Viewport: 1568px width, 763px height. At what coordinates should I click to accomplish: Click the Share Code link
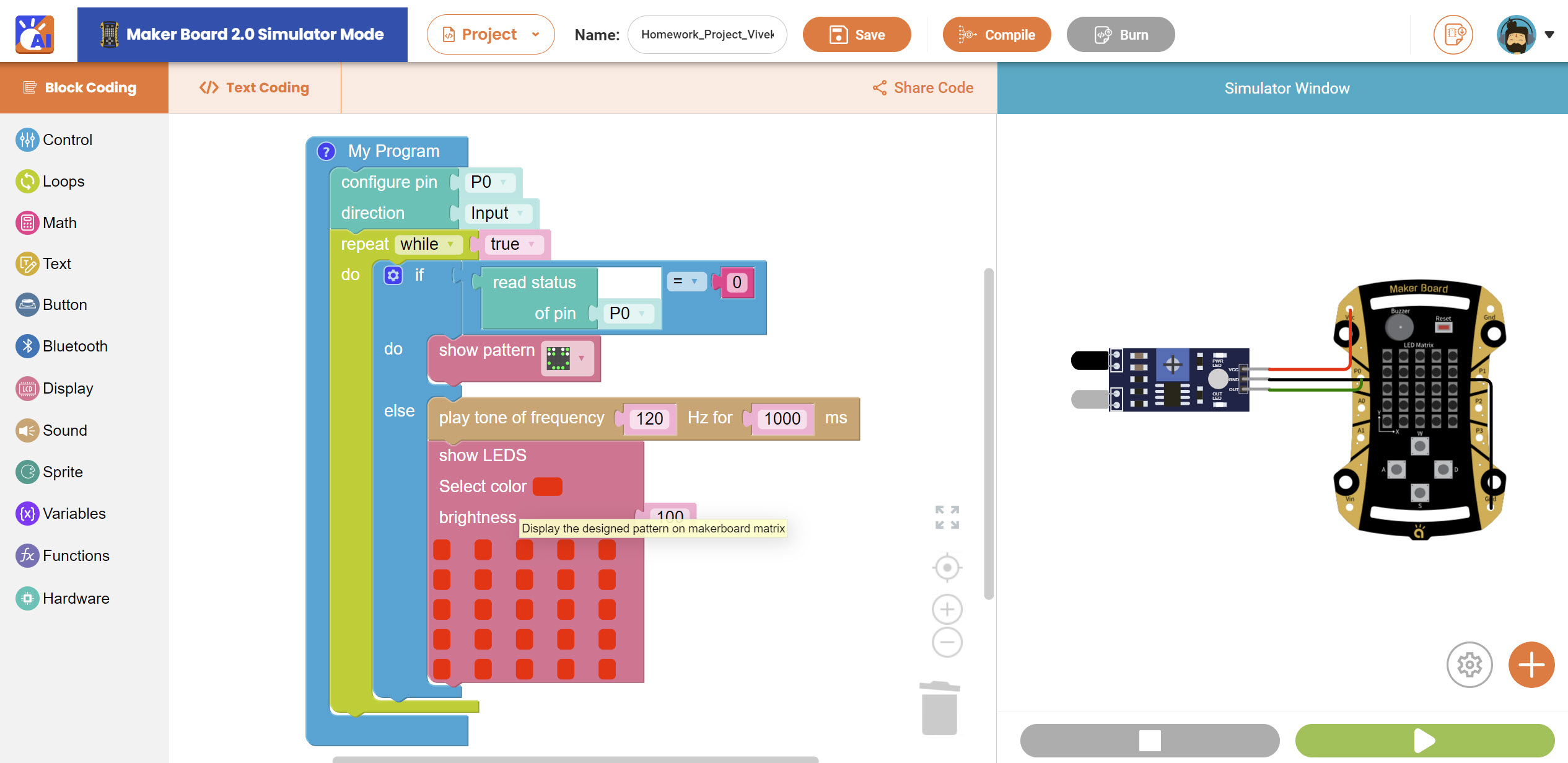click(923, 88)
